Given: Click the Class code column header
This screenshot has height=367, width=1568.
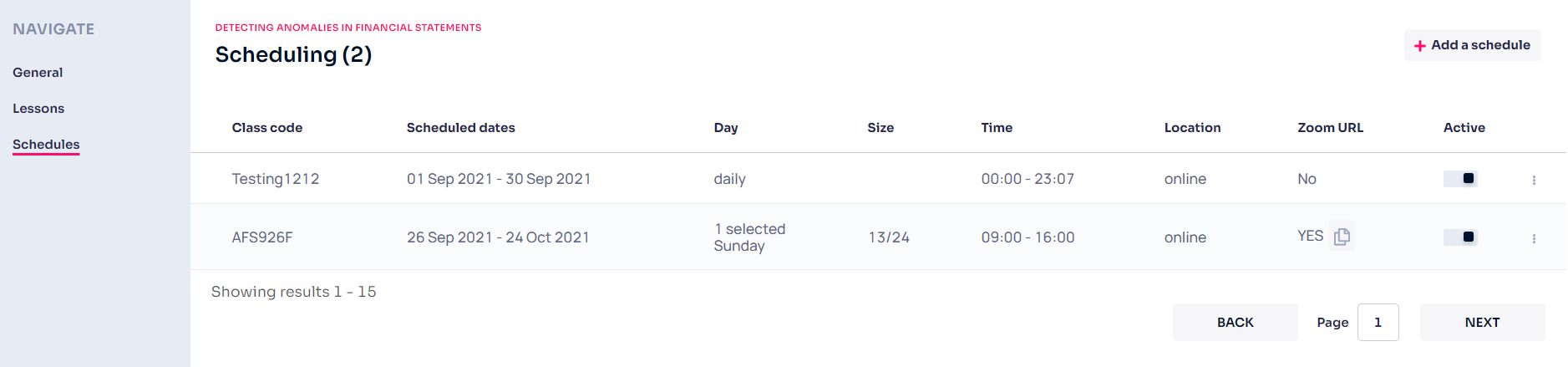Looking at the screenshot, I should [267, 128].
